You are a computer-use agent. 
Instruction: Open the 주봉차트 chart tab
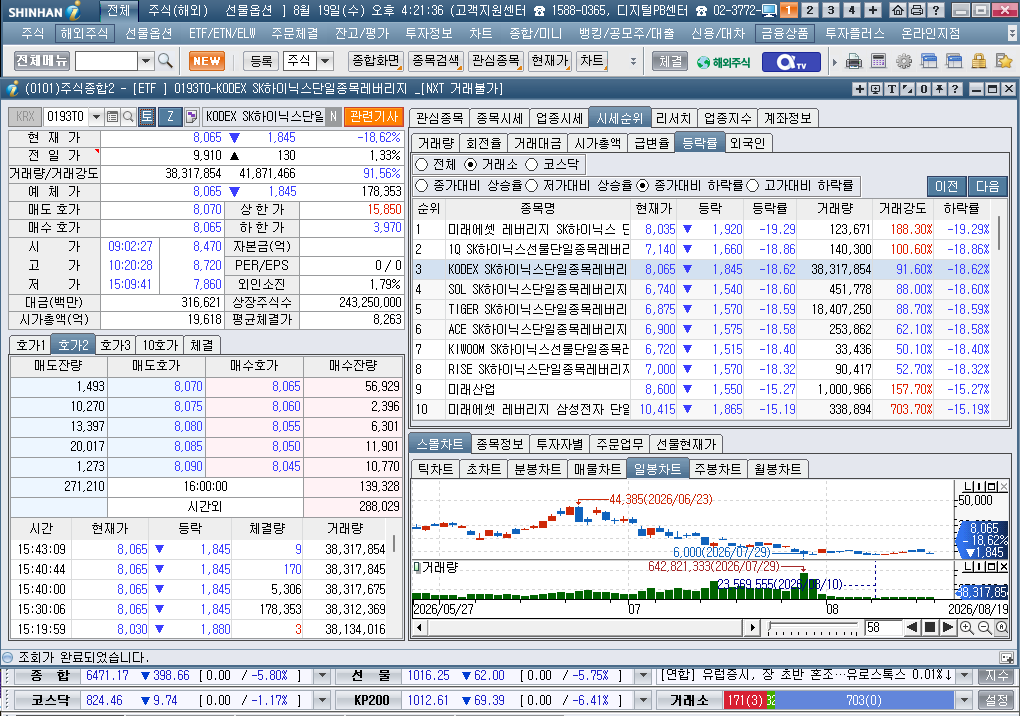coord(718,469)
